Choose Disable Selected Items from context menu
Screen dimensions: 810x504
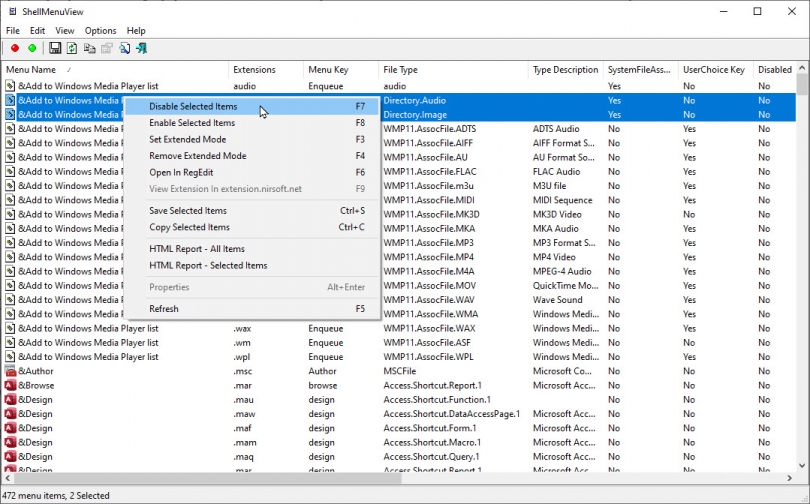coord(193,107)
